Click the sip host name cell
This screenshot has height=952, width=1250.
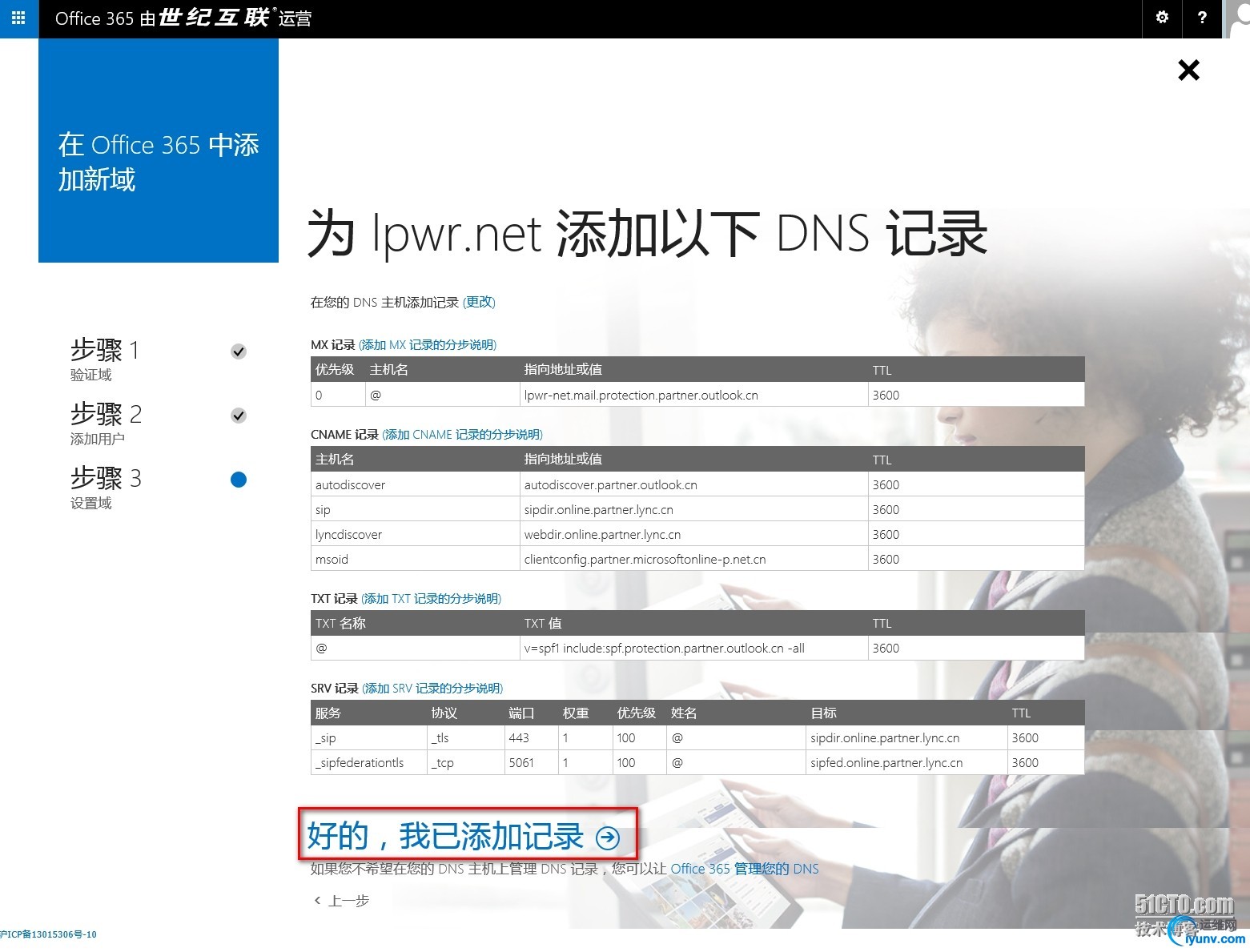pos(415,509)
